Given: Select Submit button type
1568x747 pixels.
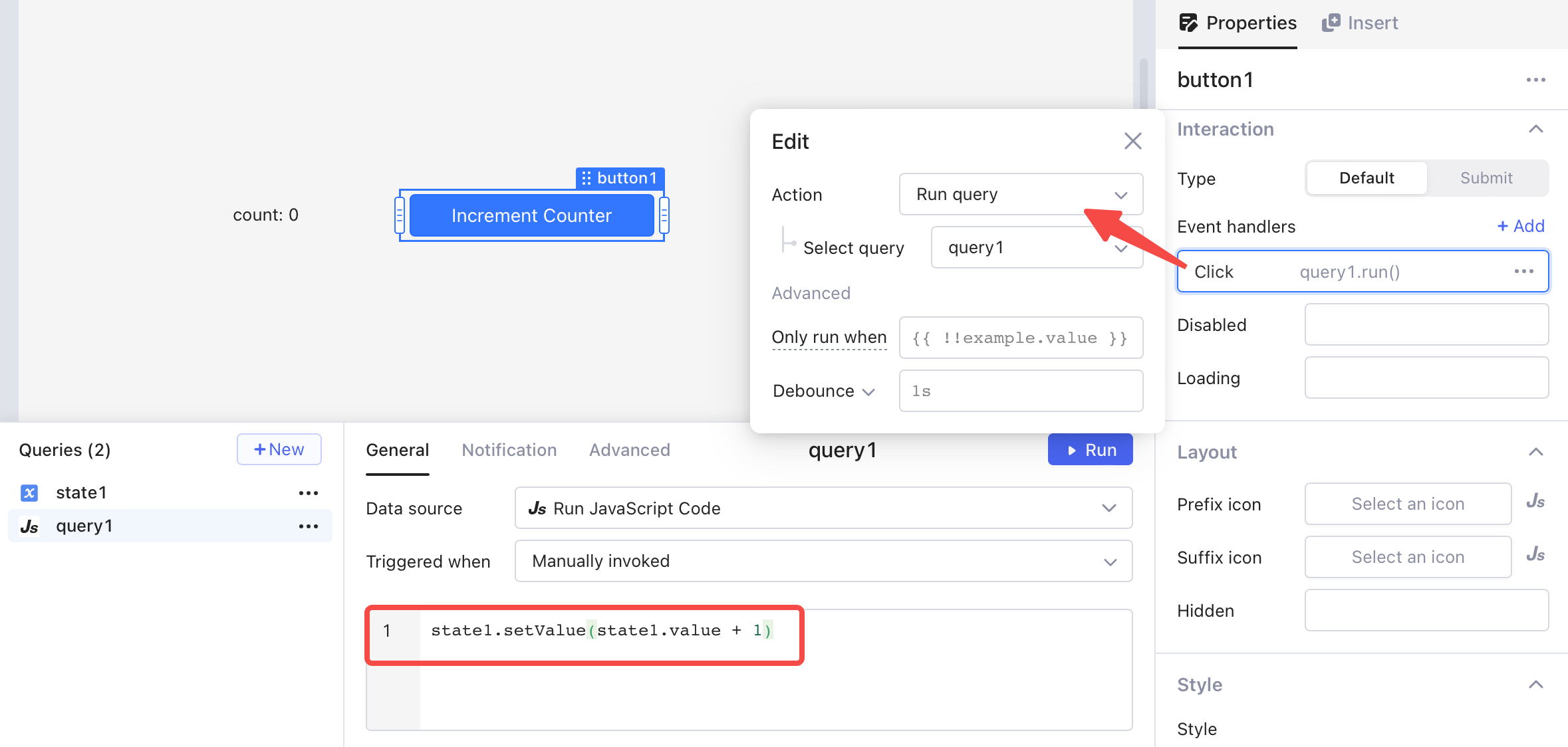Looking at the screenshot, I should 1486,178.
